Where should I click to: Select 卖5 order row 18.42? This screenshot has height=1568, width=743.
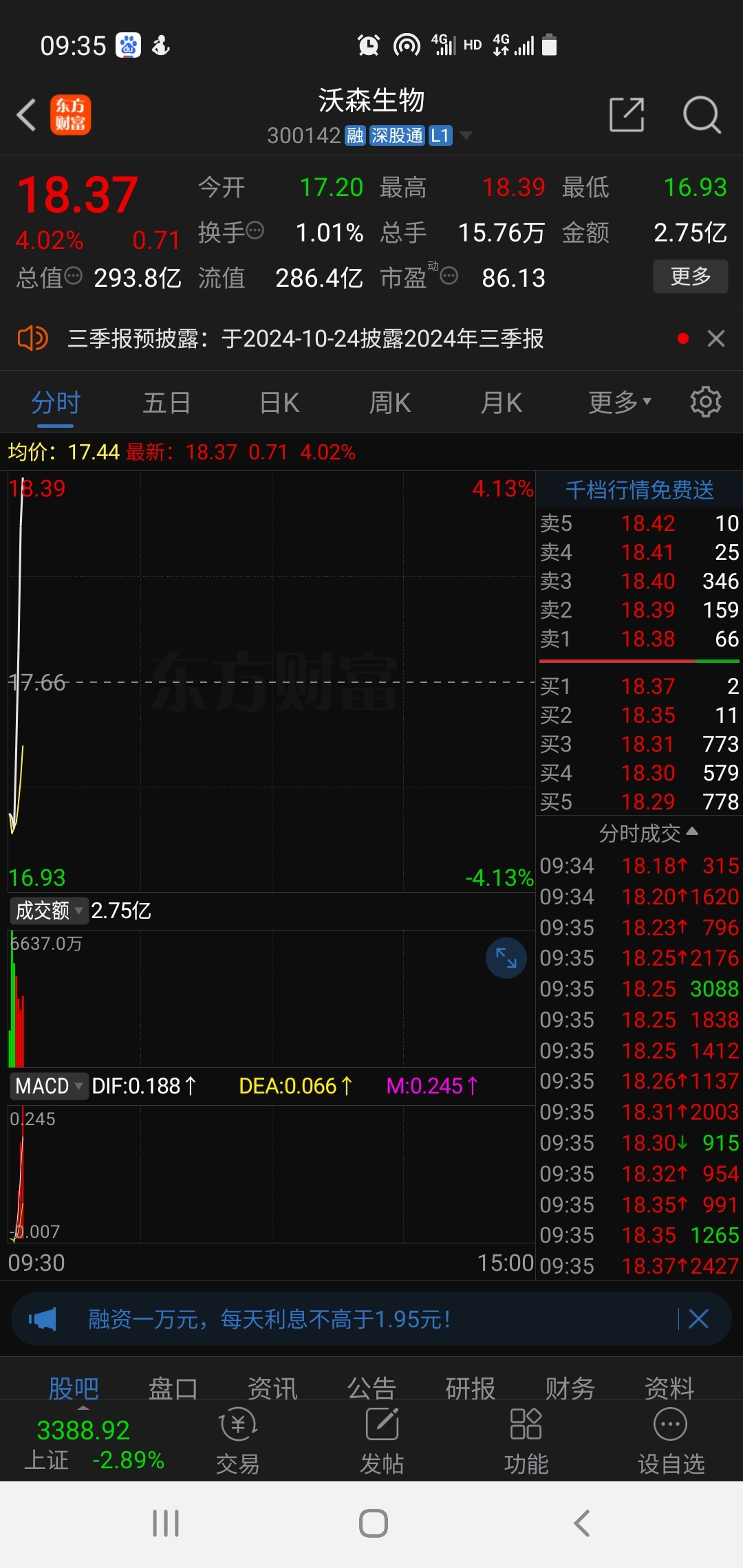639,523
